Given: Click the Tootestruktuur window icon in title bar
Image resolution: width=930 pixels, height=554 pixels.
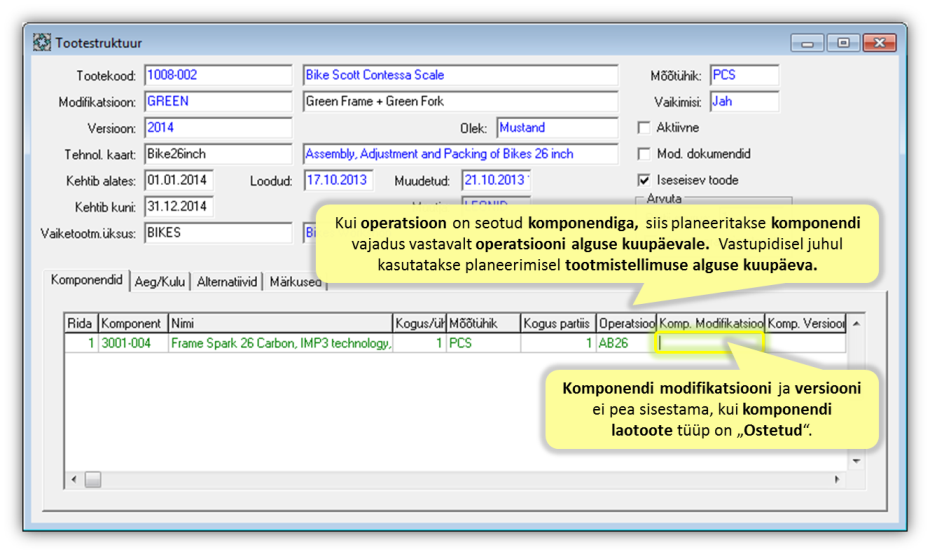Looking at the screenshot, I should click(x=42, y=43).
